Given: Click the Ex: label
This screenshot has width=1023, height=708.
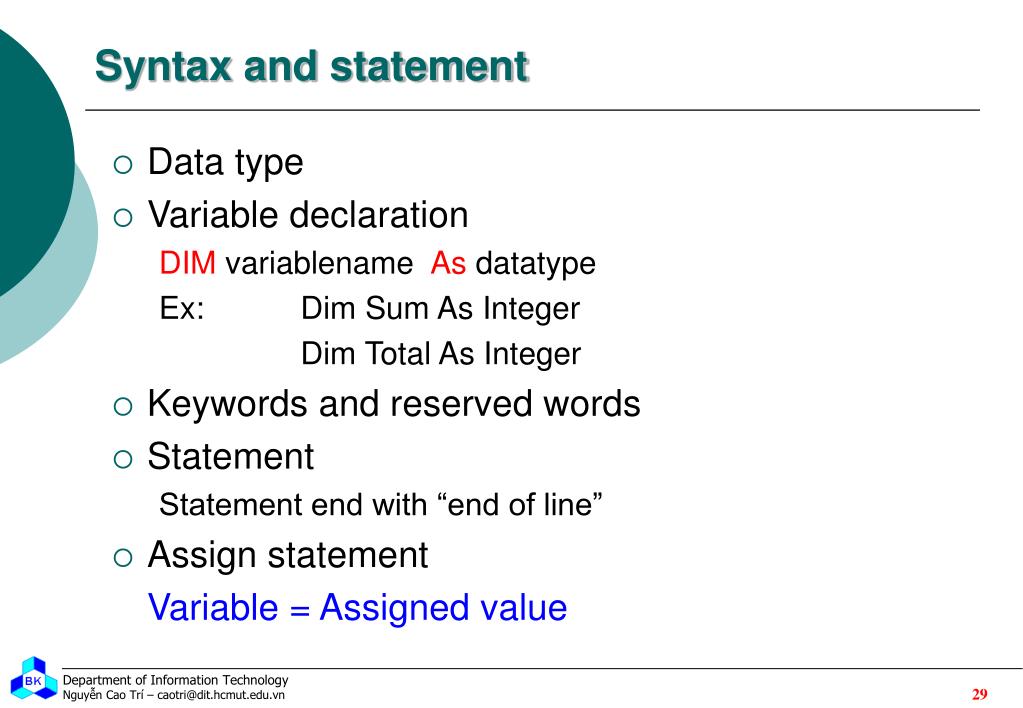Looking at the screenshot, I should 182,308.
